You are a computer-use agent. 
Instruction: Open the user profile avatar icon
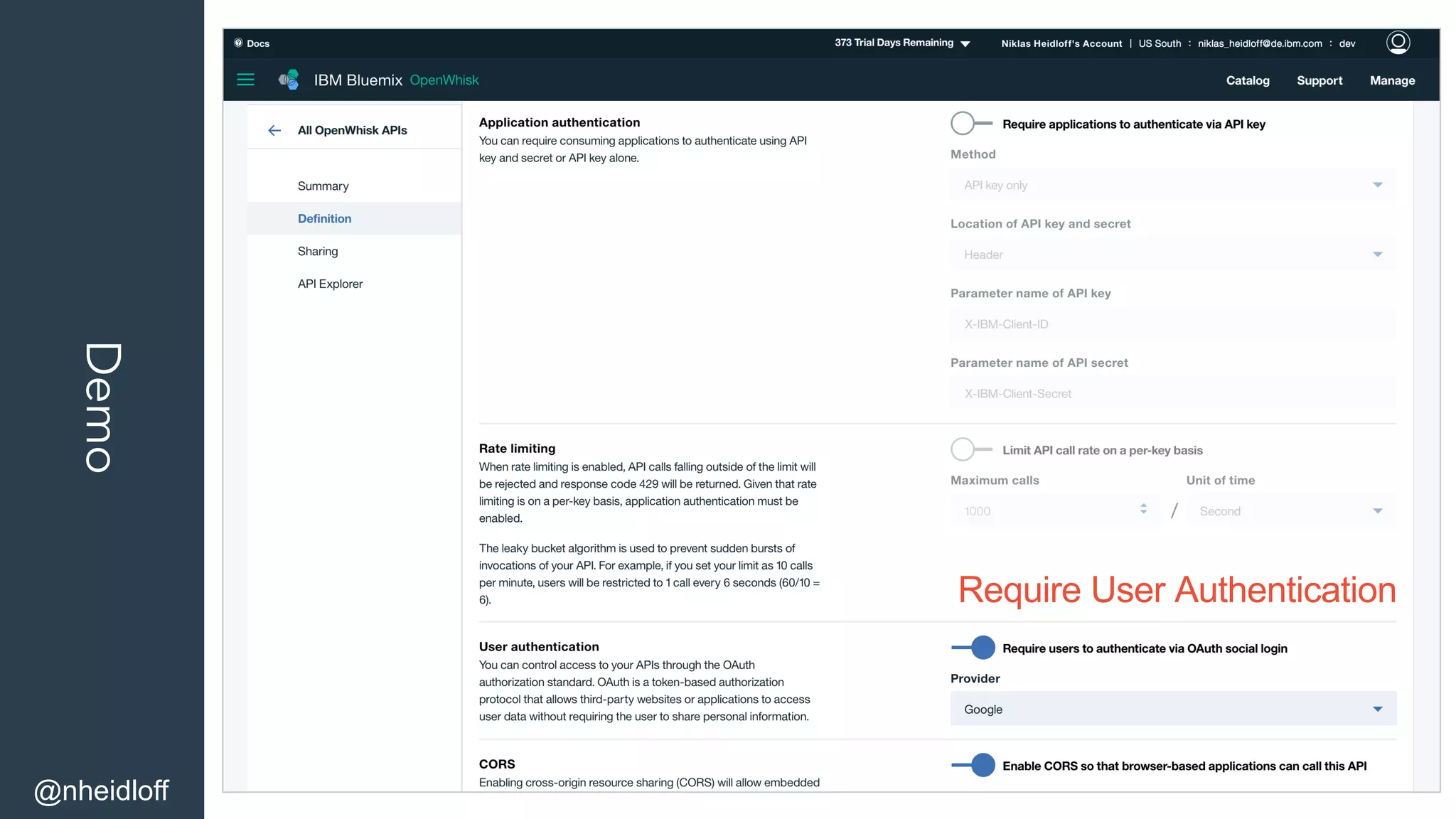tap(1398, 43)
